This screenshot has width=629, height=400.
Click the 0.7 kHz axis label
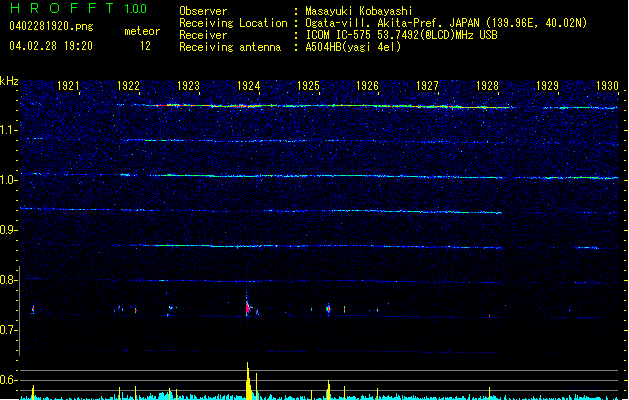(x=9, y=330)
